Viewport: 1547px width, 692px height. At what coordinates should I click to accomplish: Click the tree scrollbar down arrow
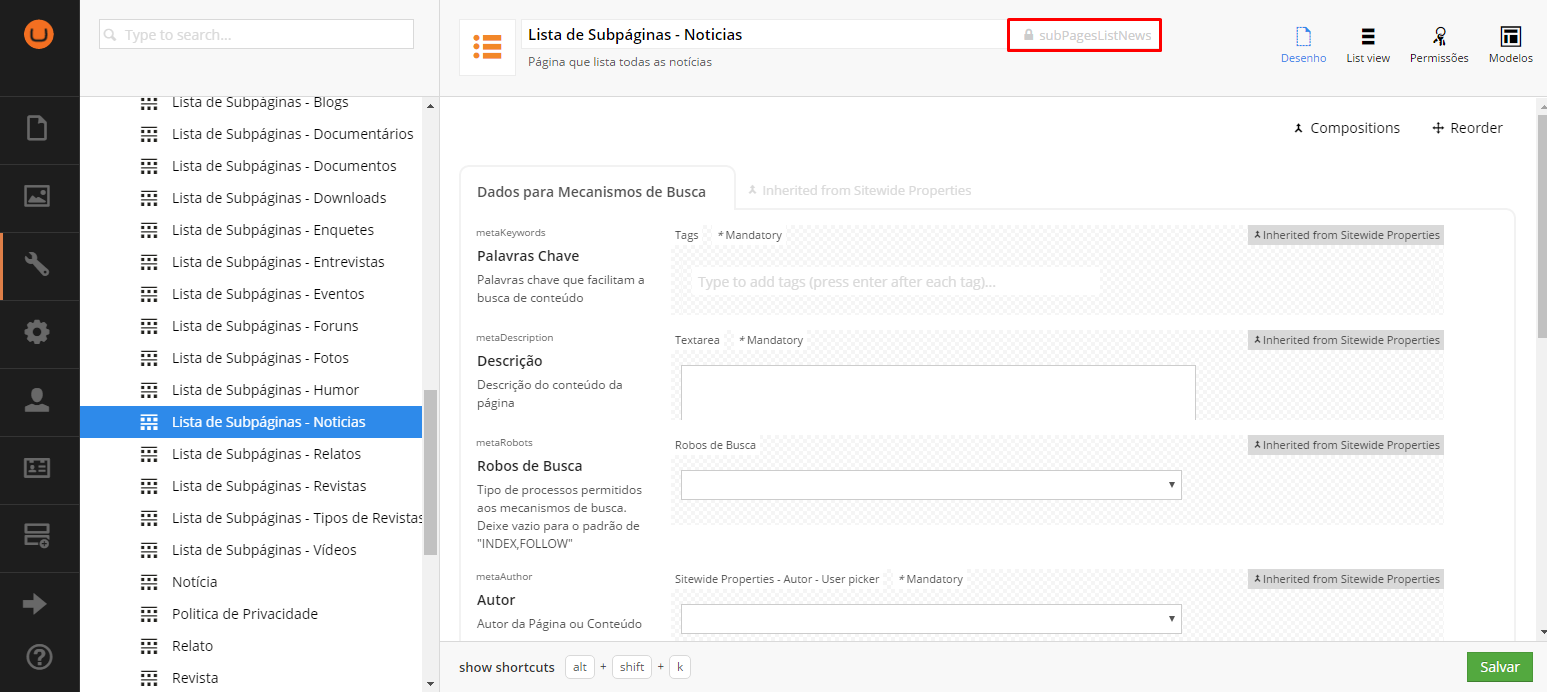pos(431,684)
